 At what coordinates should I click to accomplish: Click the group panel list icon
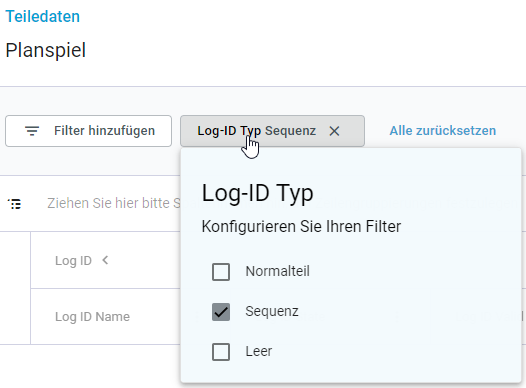tap(15, 204)
